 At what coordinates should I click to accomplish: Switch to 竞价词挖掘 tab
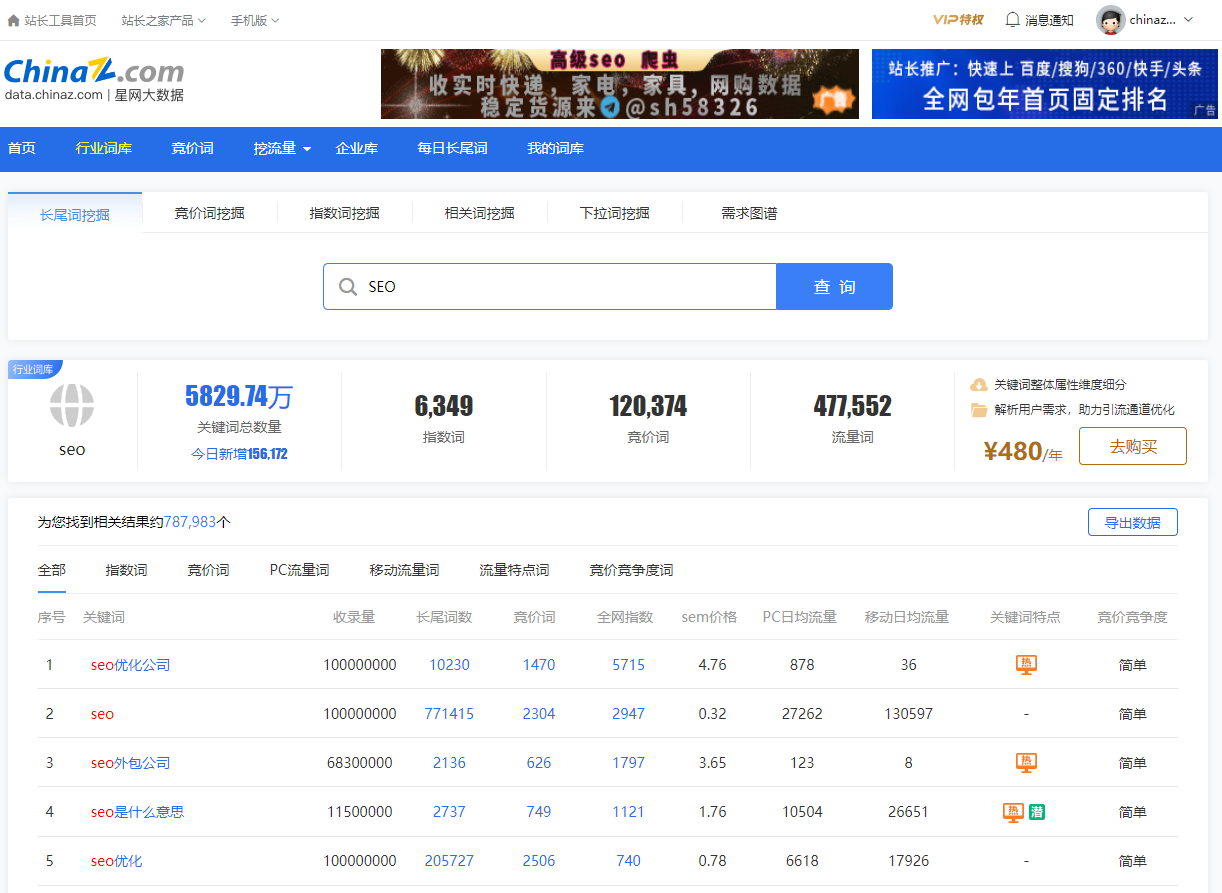pyautogui.click(x=210, y=213)
